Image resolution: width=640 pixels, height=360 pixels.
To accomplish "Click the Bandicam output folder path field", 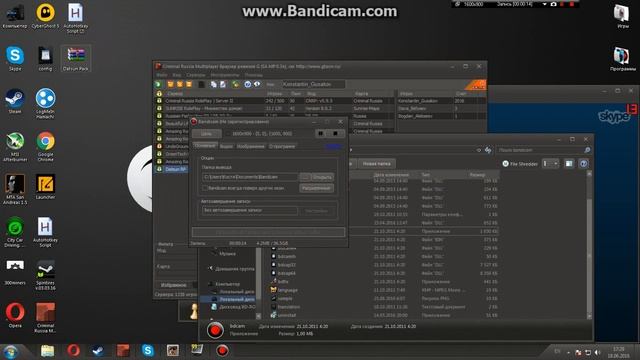I will pos(250,177).
